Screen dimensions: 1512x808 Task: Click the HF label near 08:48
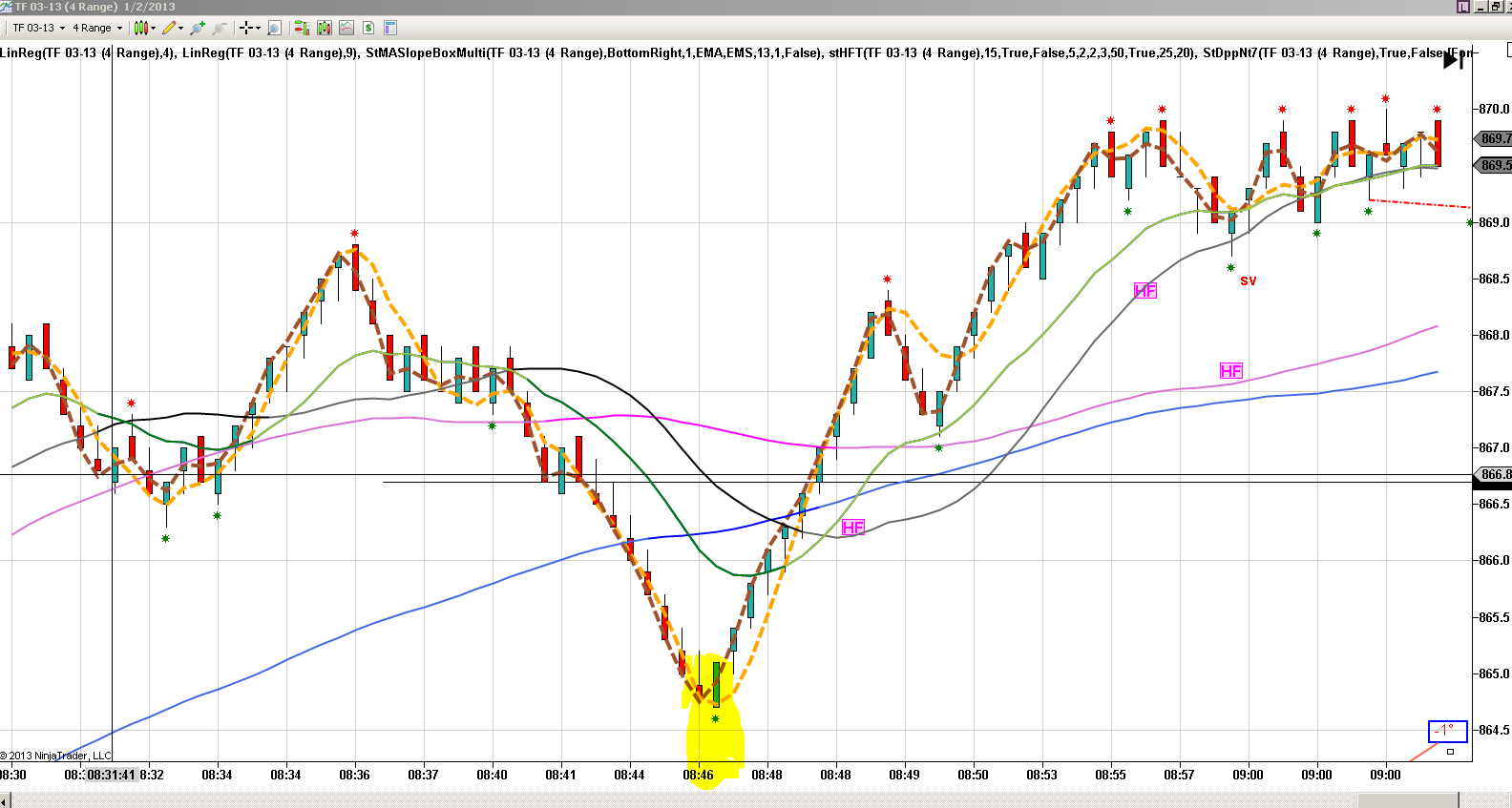(852, 528)
